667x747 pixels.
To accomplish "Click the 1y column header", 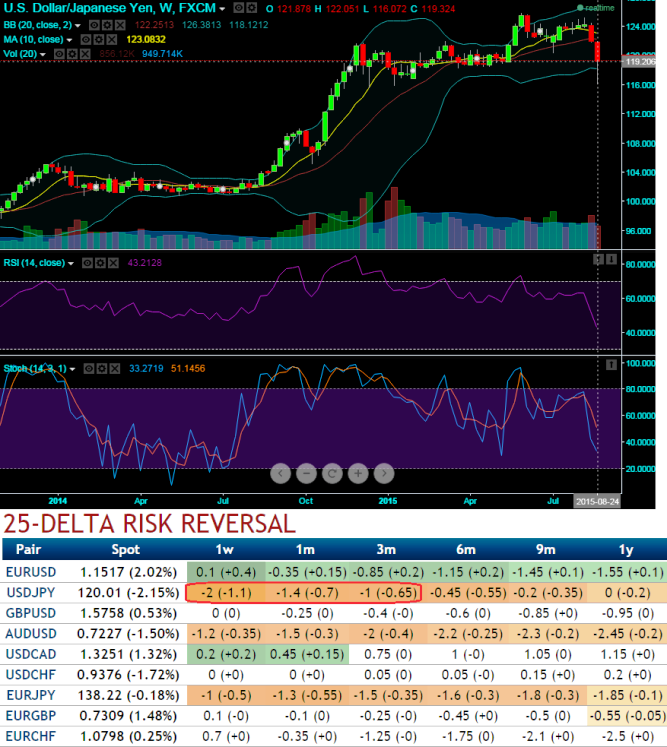I will tap(626, 549).
